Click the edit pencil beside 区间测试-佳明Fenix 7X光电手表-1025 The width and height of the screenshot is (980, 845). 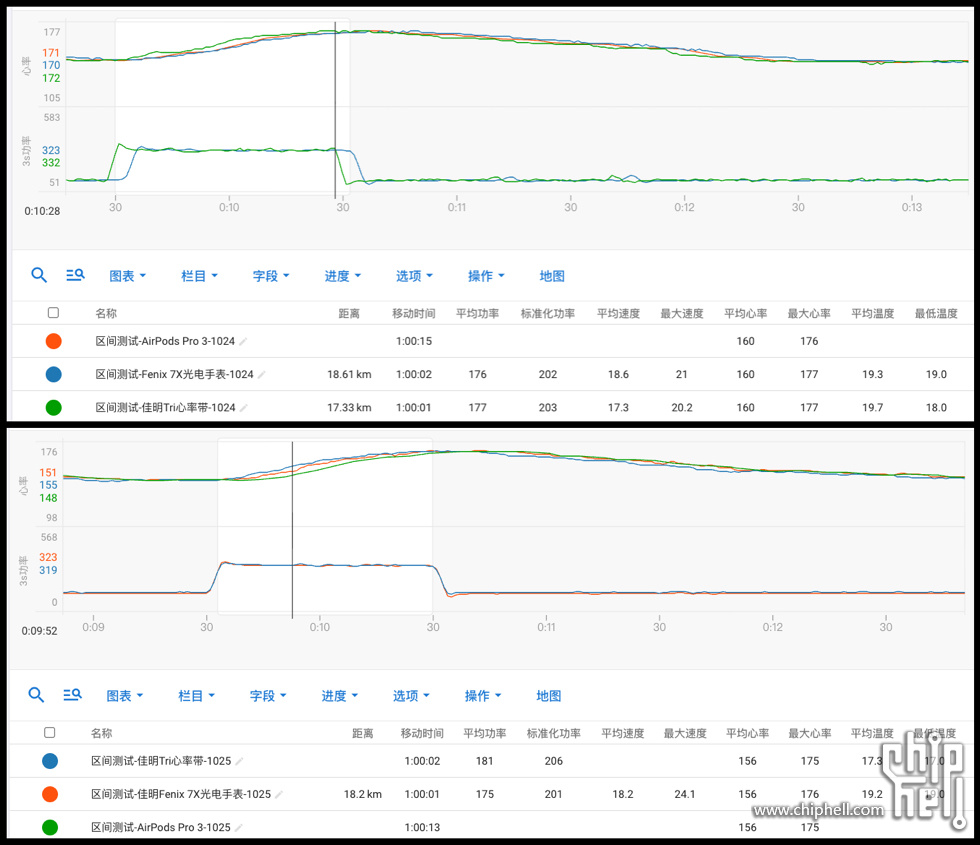[x=279, y=794]
